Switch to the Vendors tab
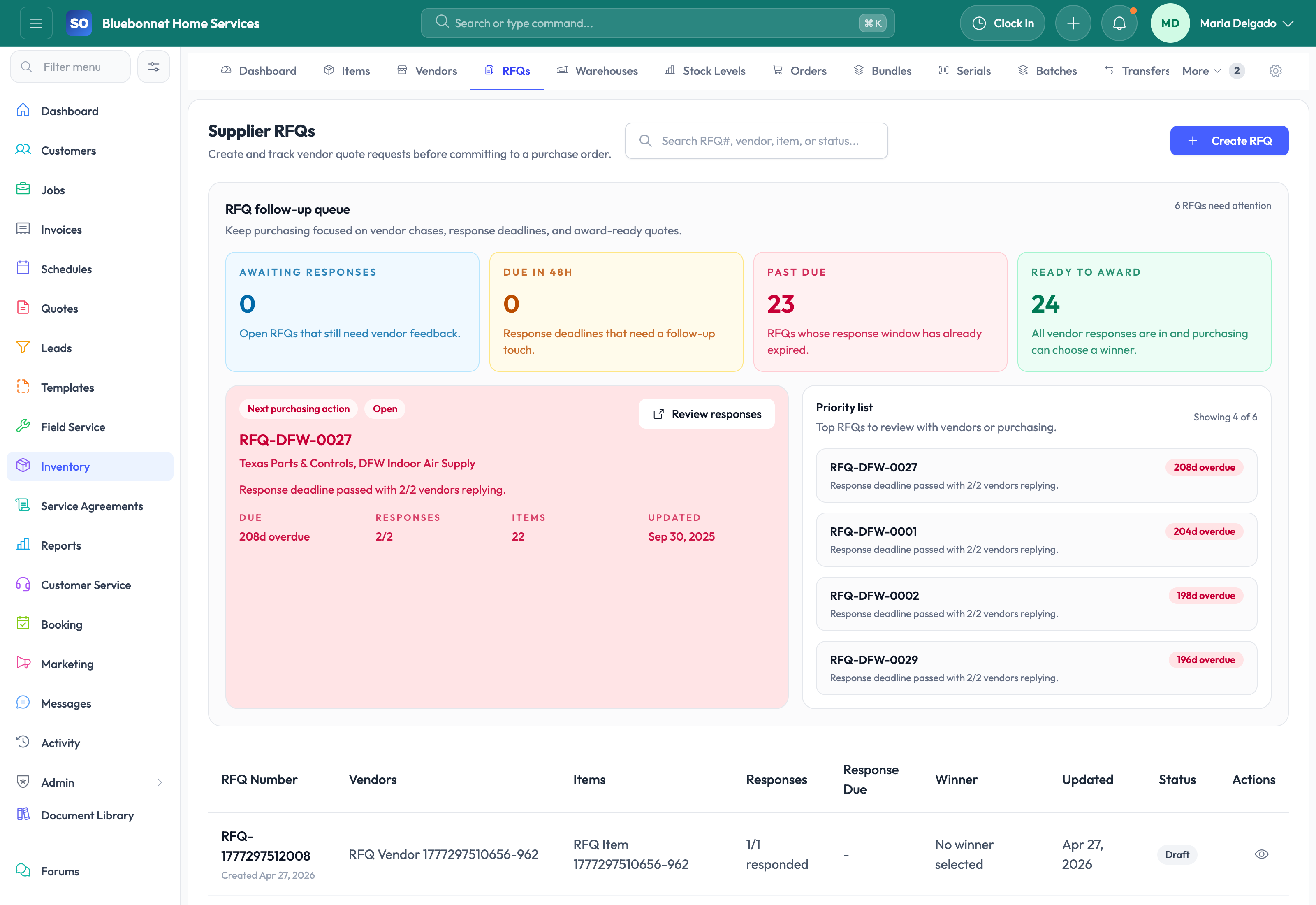 (x=427, y=71)
